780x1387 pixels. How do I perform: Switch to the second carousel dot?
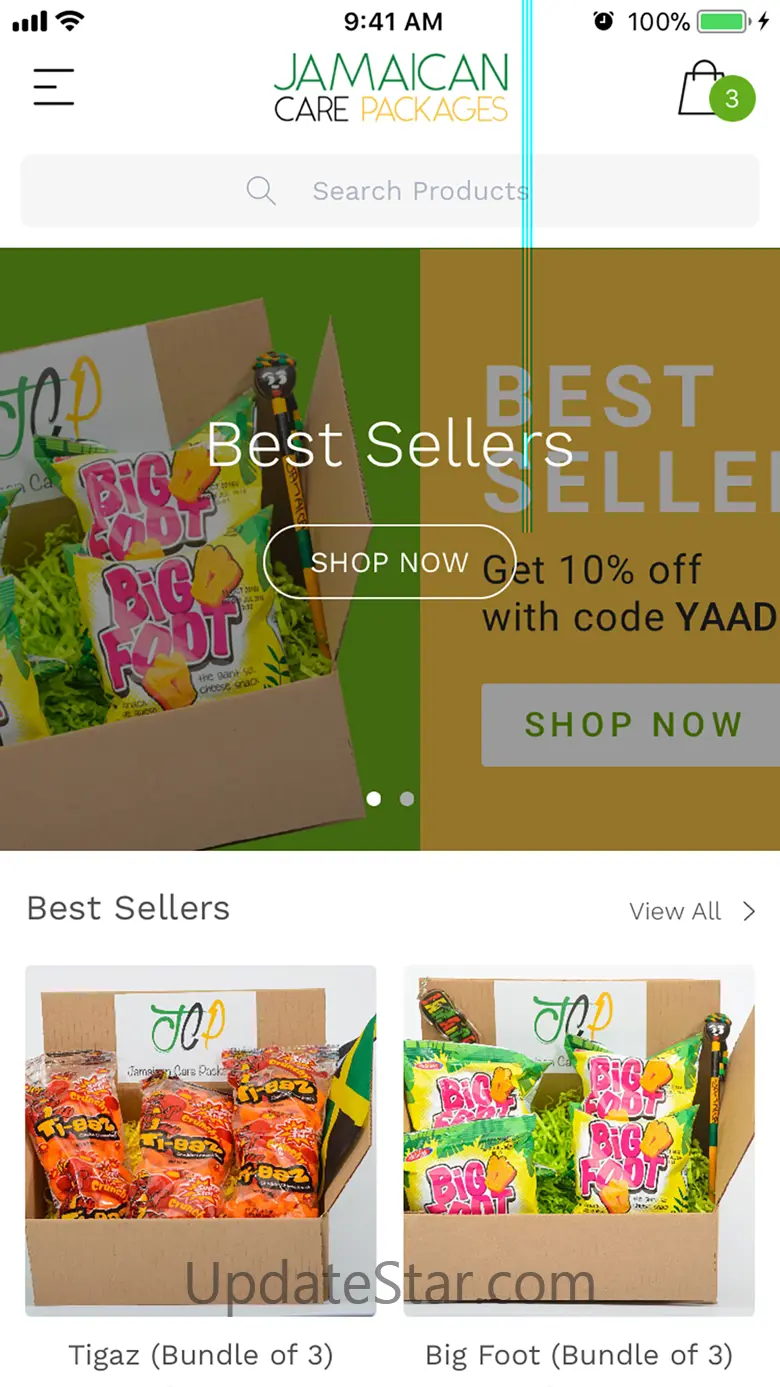coord(407,798)
